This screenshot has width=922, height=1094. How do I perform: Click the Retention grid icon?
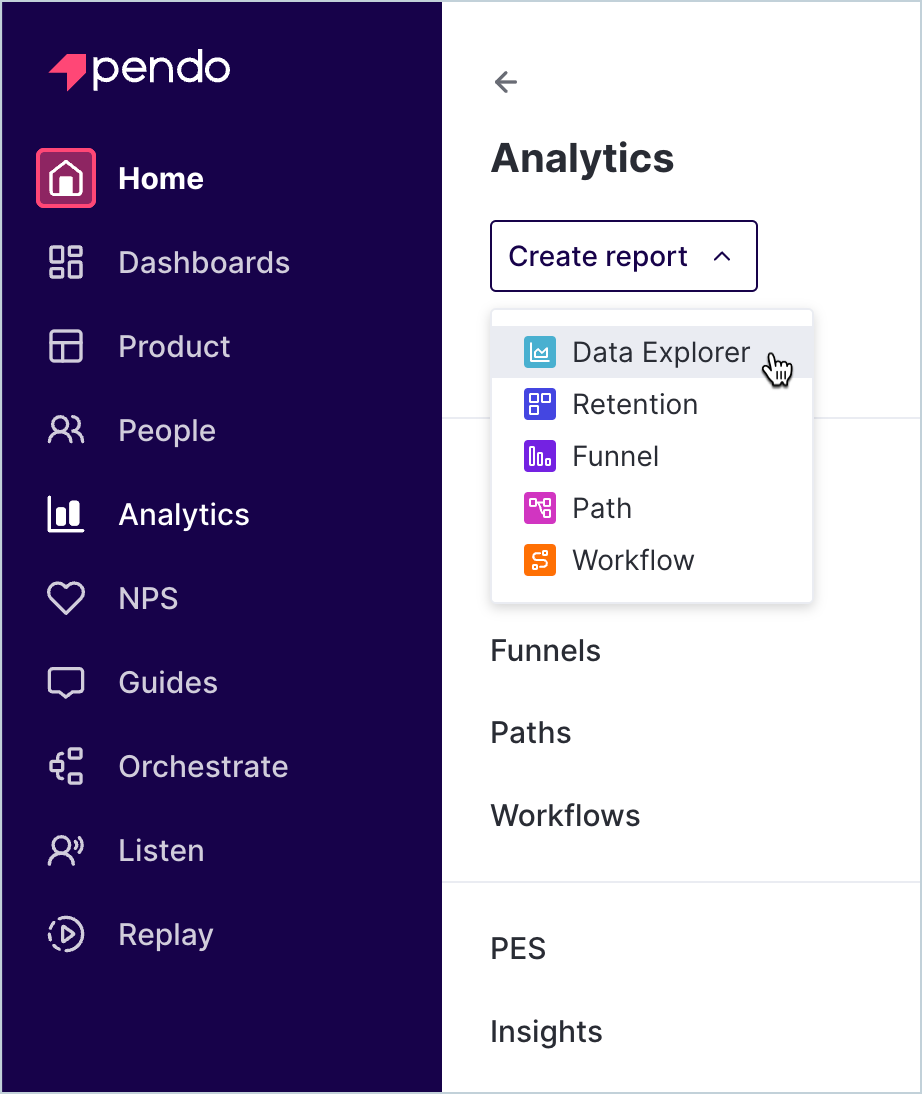pyautogui.click(x=540, y=404)
